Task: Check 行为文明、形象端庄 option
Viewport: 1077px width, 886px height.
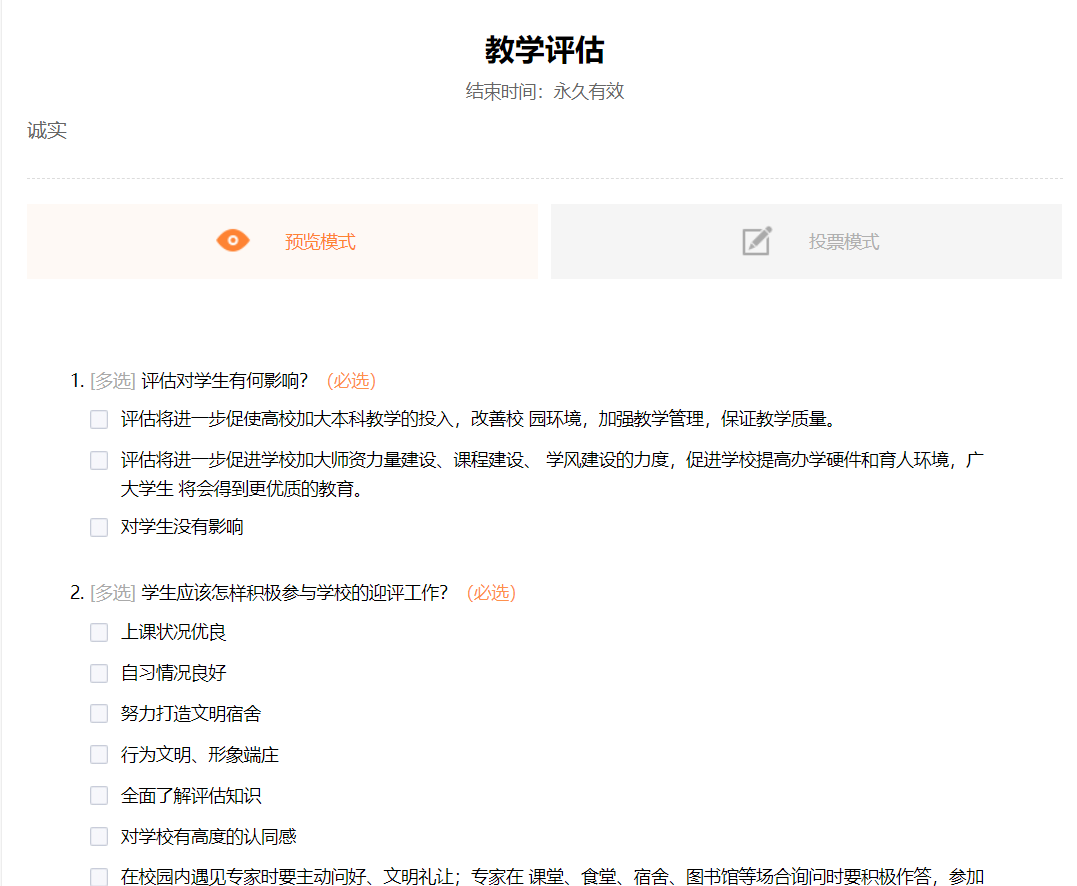Action: 99,755
